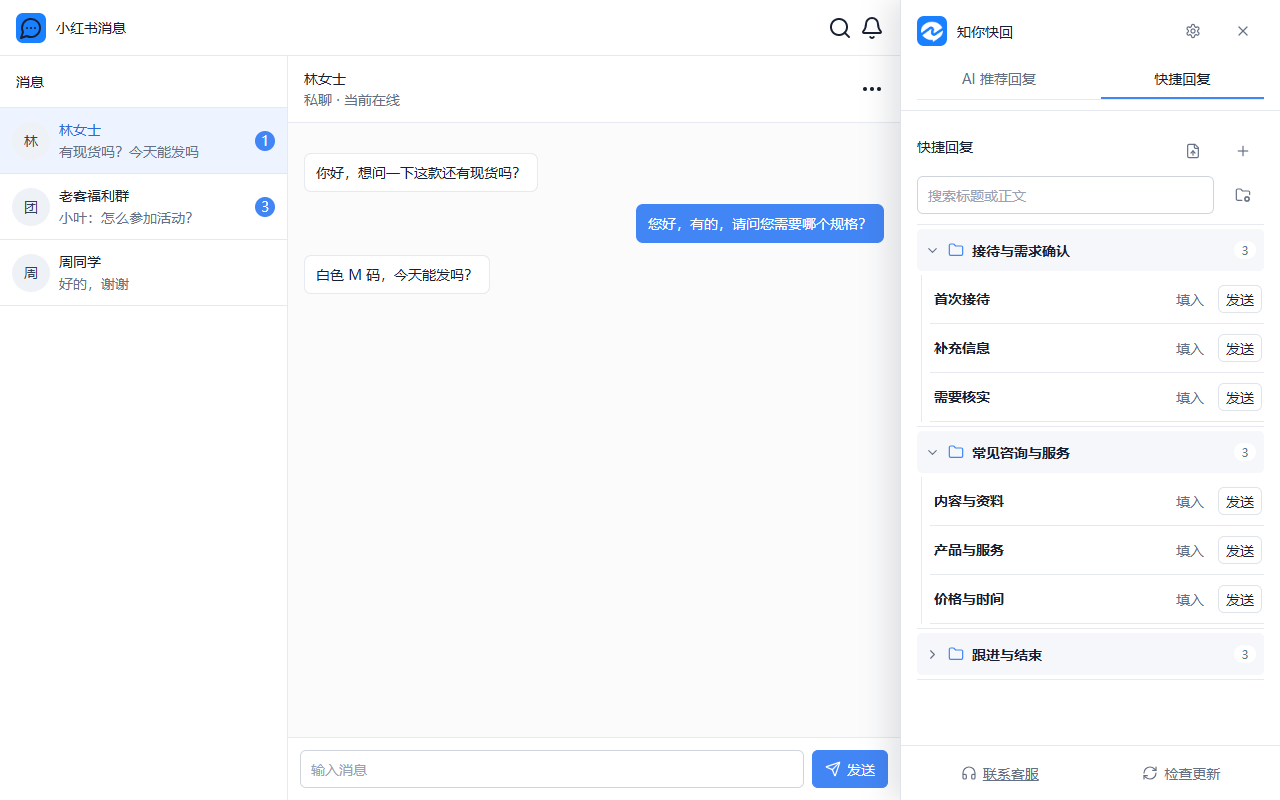This screenshot has height=800, width=1280.
Task: Click 填入 for 内容与资料 reply
Action: (1190, 502)
